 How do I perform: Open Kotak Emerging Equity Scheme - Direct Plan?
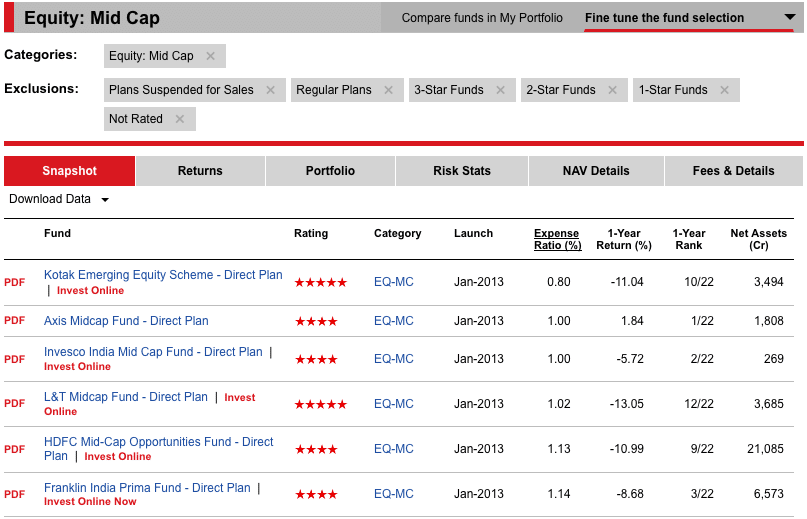(x=163, y=275)
